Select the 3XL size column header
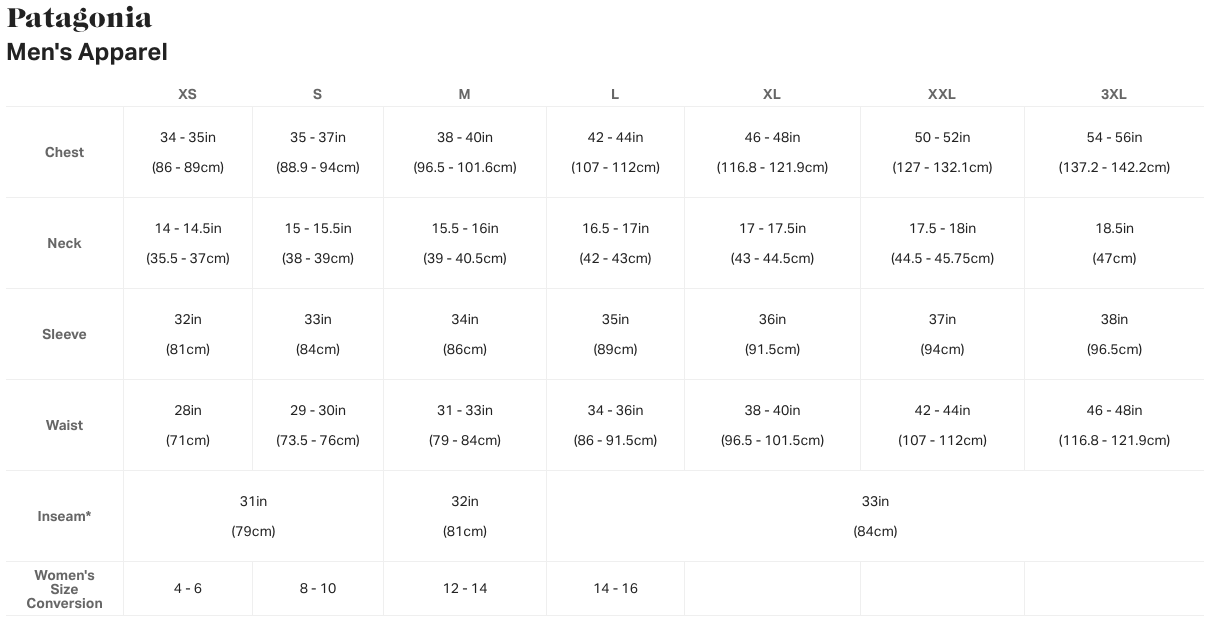This screenshot has height=628, width=1214. [x=1113, y=94]
